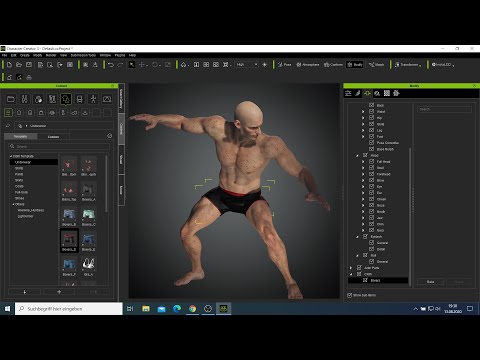Collapse the Eyelash group arrow
This screenshot has height=360, width=480.
(357, 237)
